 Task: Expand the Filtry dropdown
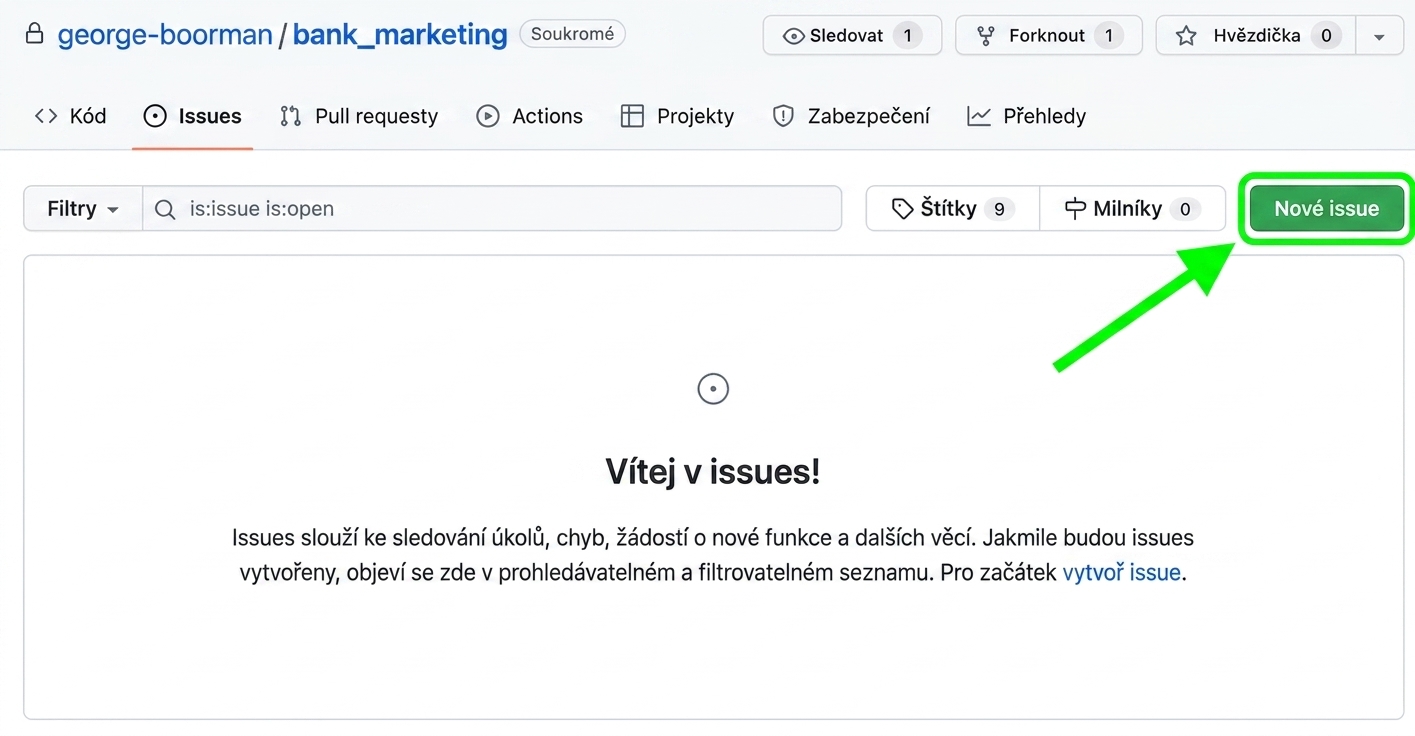pos(83,209)
